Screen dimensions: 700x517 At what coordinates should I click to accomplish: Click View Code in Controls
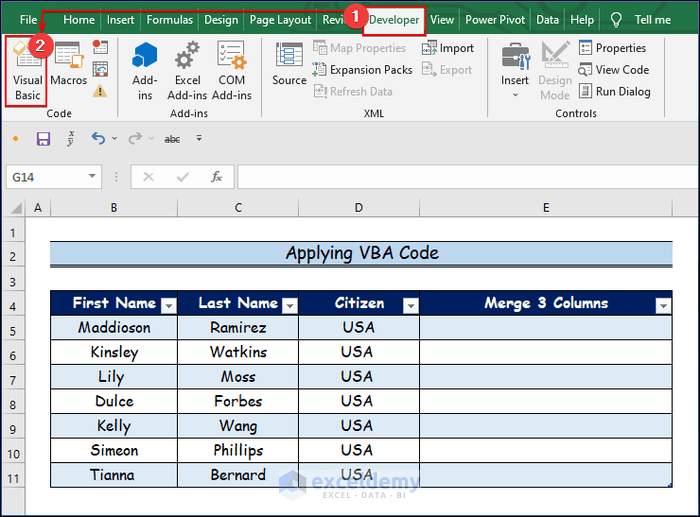pyautogui.click(x=614, y=70)
